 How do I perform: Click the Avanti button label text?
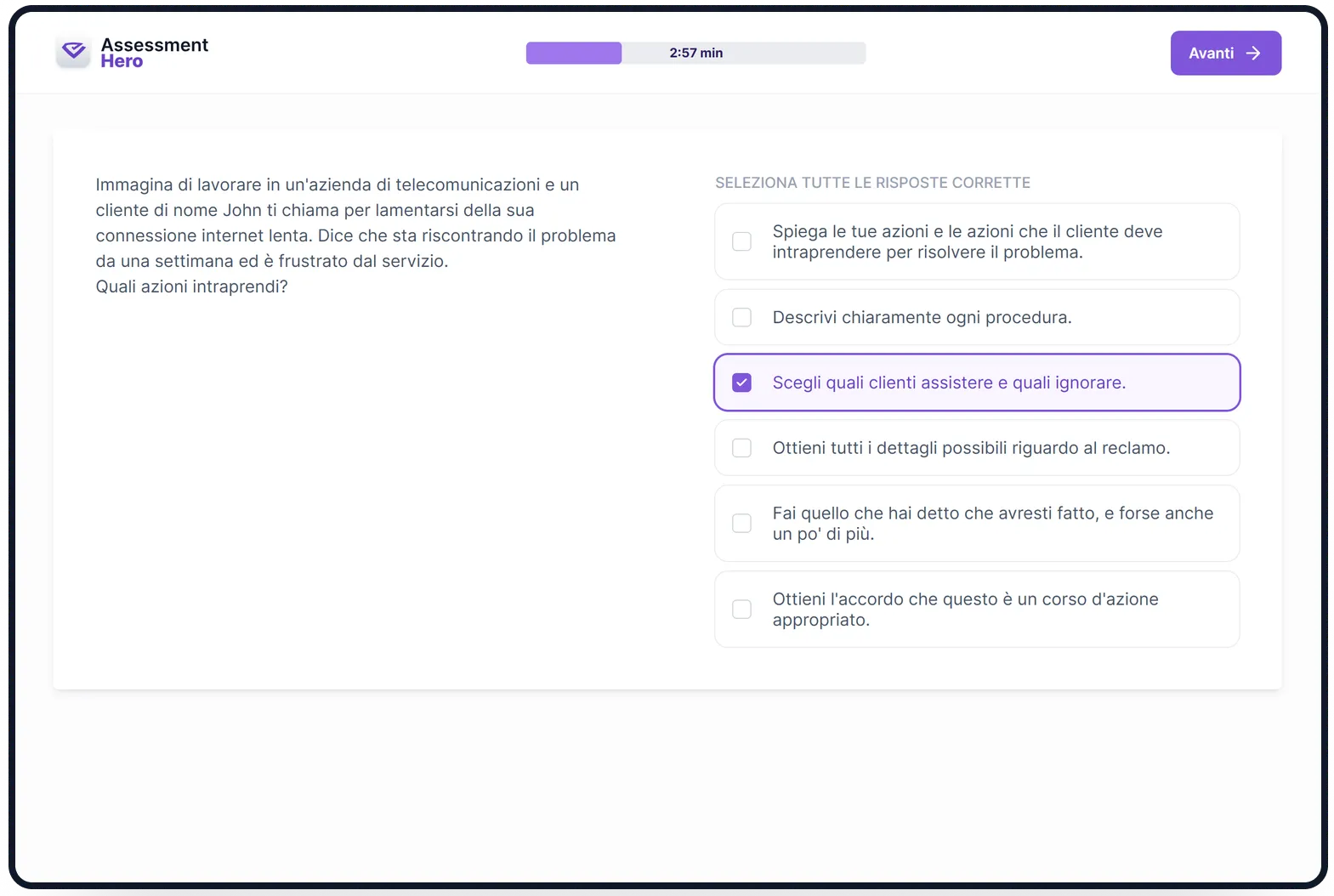(1211, 54)
